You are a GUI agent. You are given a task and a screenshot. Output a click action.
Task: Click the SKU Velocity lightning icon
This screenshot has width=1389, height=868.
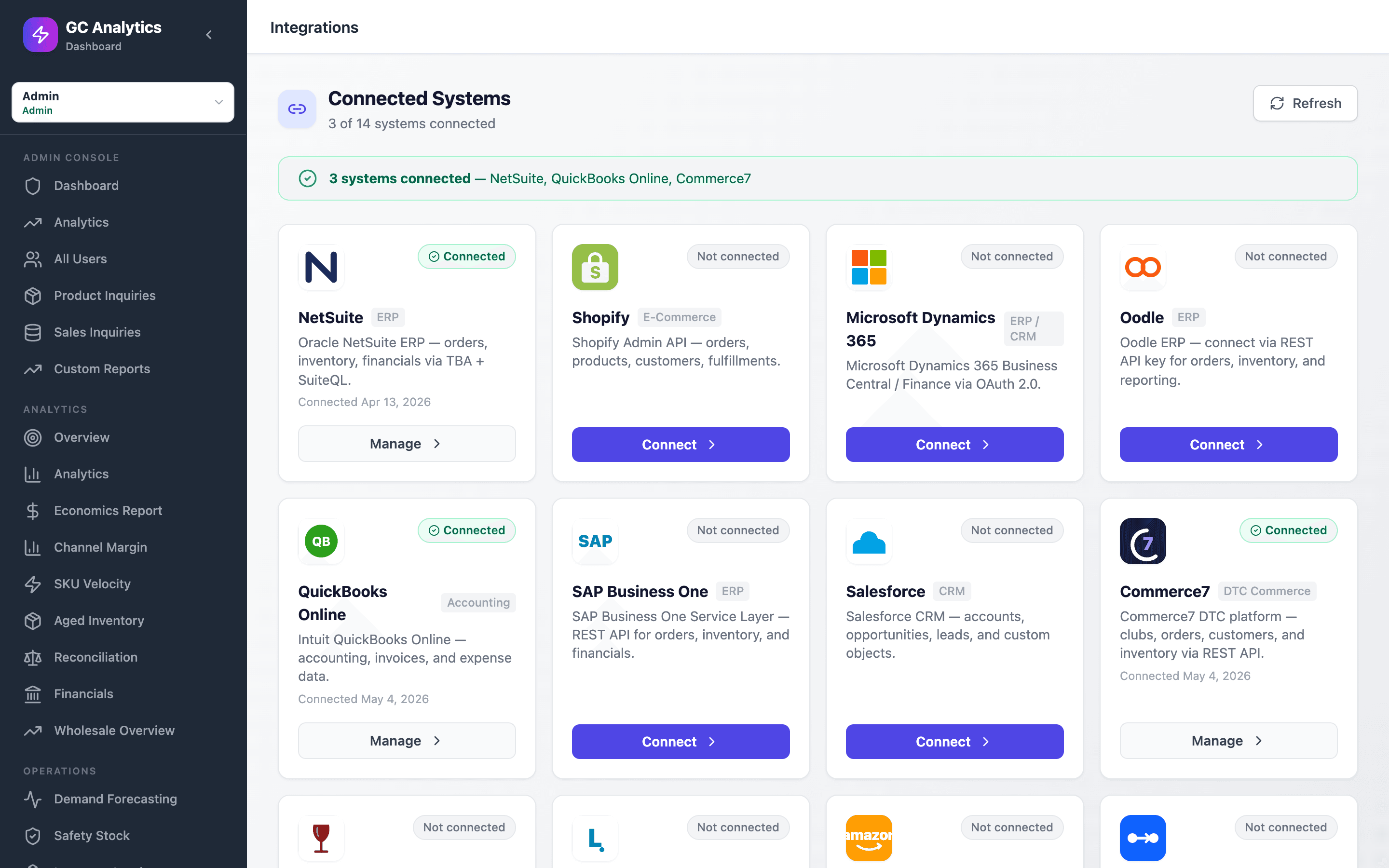tap(33, 584)
